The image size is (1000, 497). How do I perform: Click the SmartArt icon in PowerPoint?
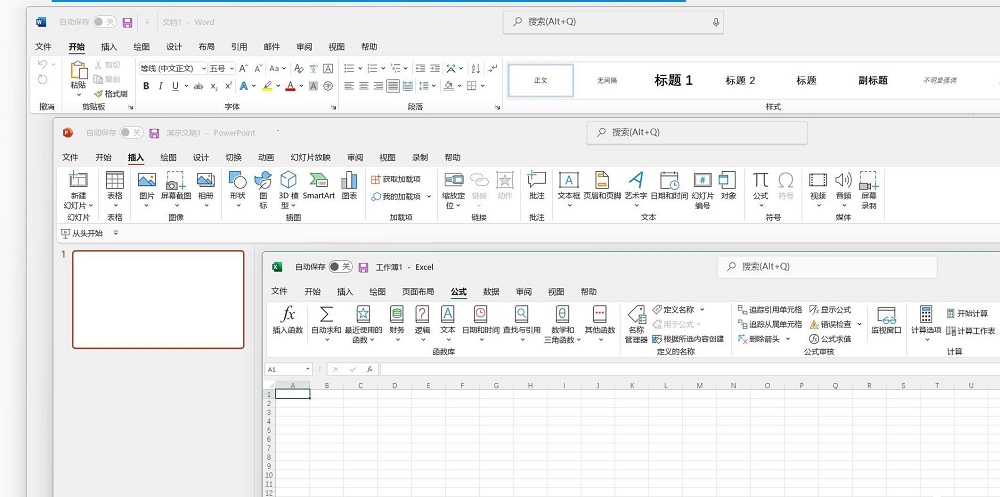319,185
